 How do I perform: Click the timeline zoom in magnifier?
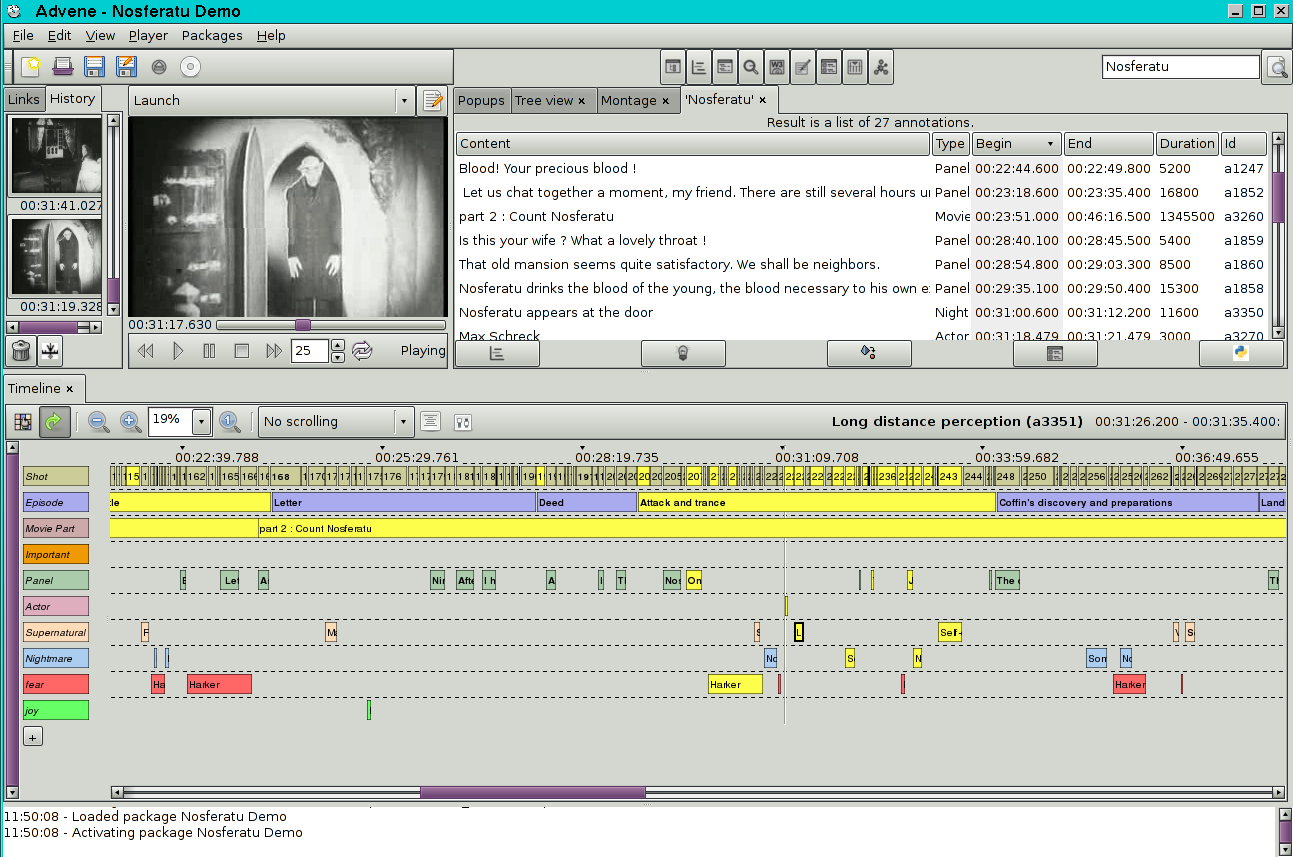coord(130,422)
